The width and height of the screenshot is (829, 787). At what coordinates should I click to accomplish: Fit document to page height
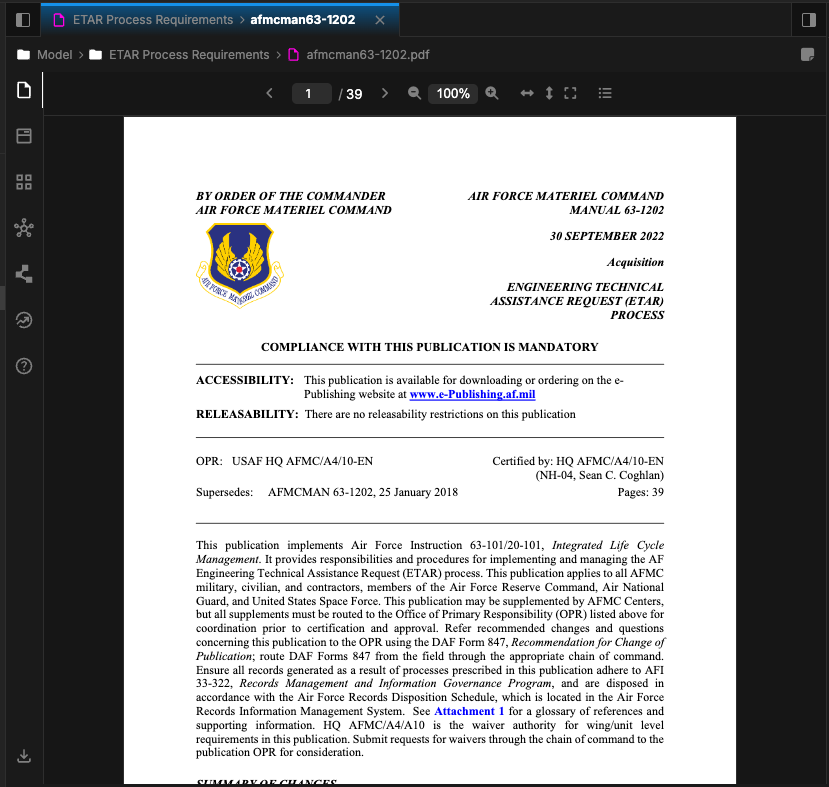coord(548,93)
